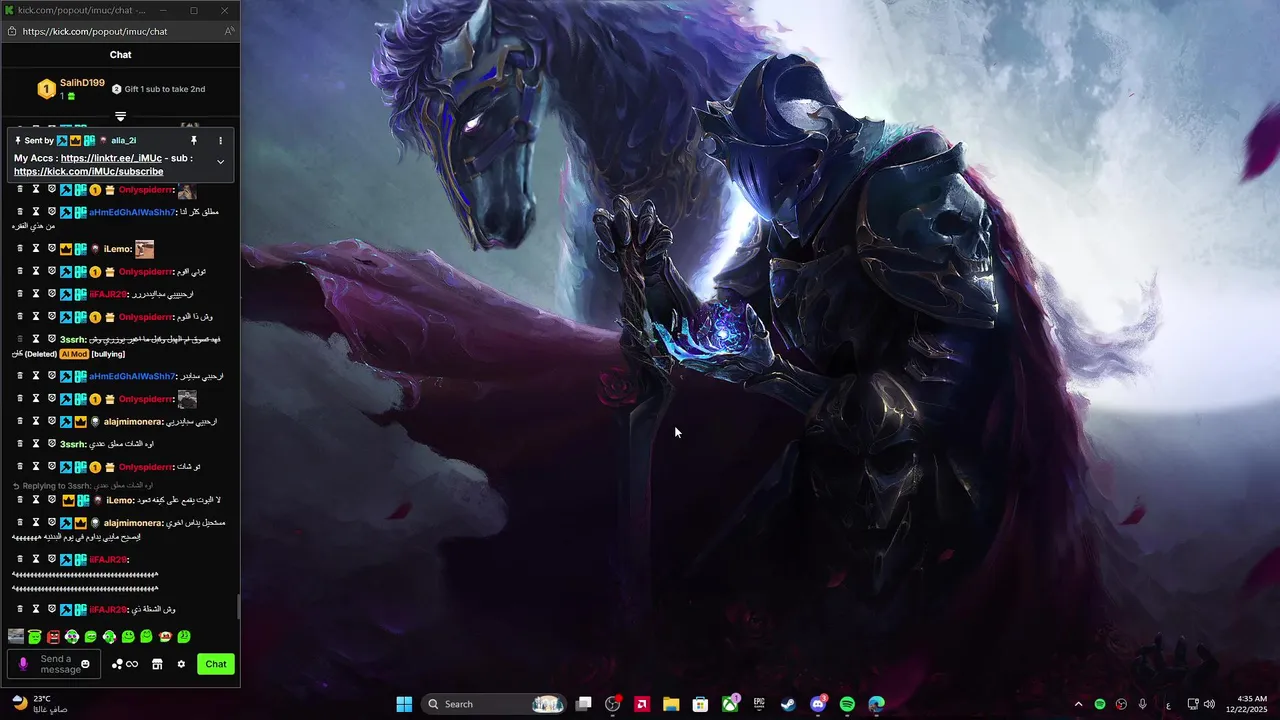Unpin the pinned message via pin icon
This screenshot has width=1280, height=720.
(x=194, y=141)
